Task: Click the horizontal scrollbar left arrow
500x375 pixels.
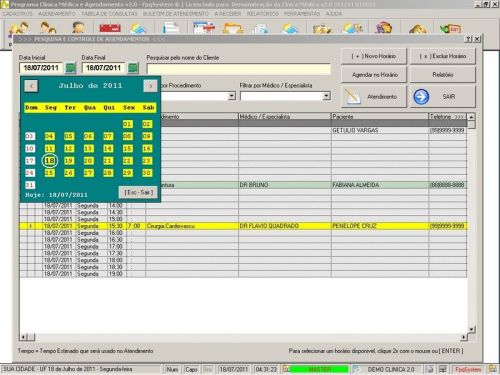Action: click(x=23, y=337)
